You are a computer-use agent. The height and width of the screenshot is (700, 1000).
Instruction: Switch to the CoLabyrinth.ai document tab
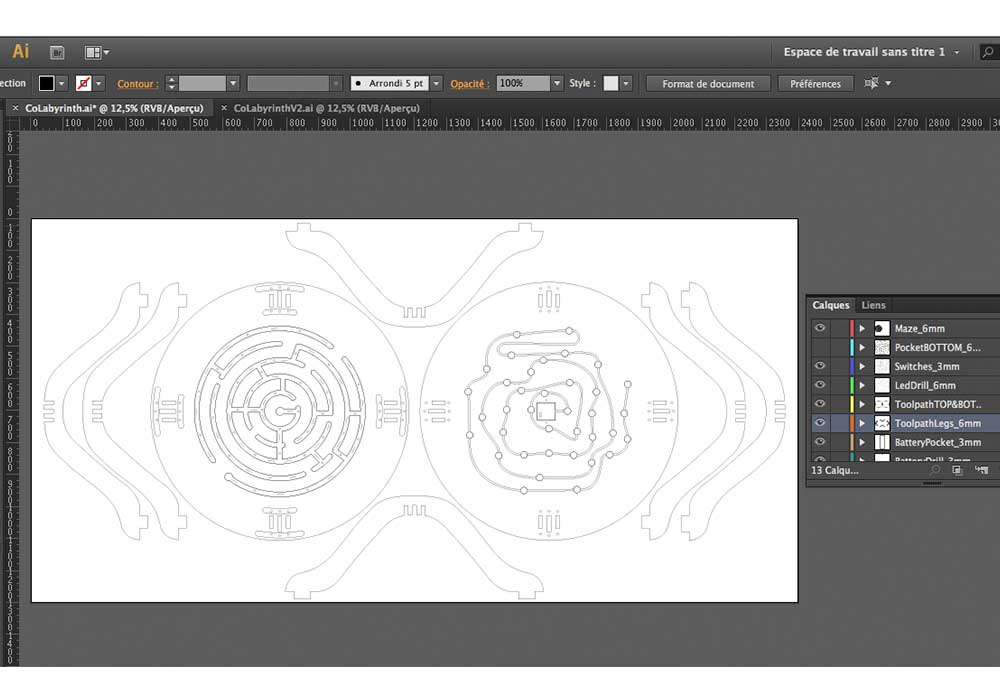114,108
